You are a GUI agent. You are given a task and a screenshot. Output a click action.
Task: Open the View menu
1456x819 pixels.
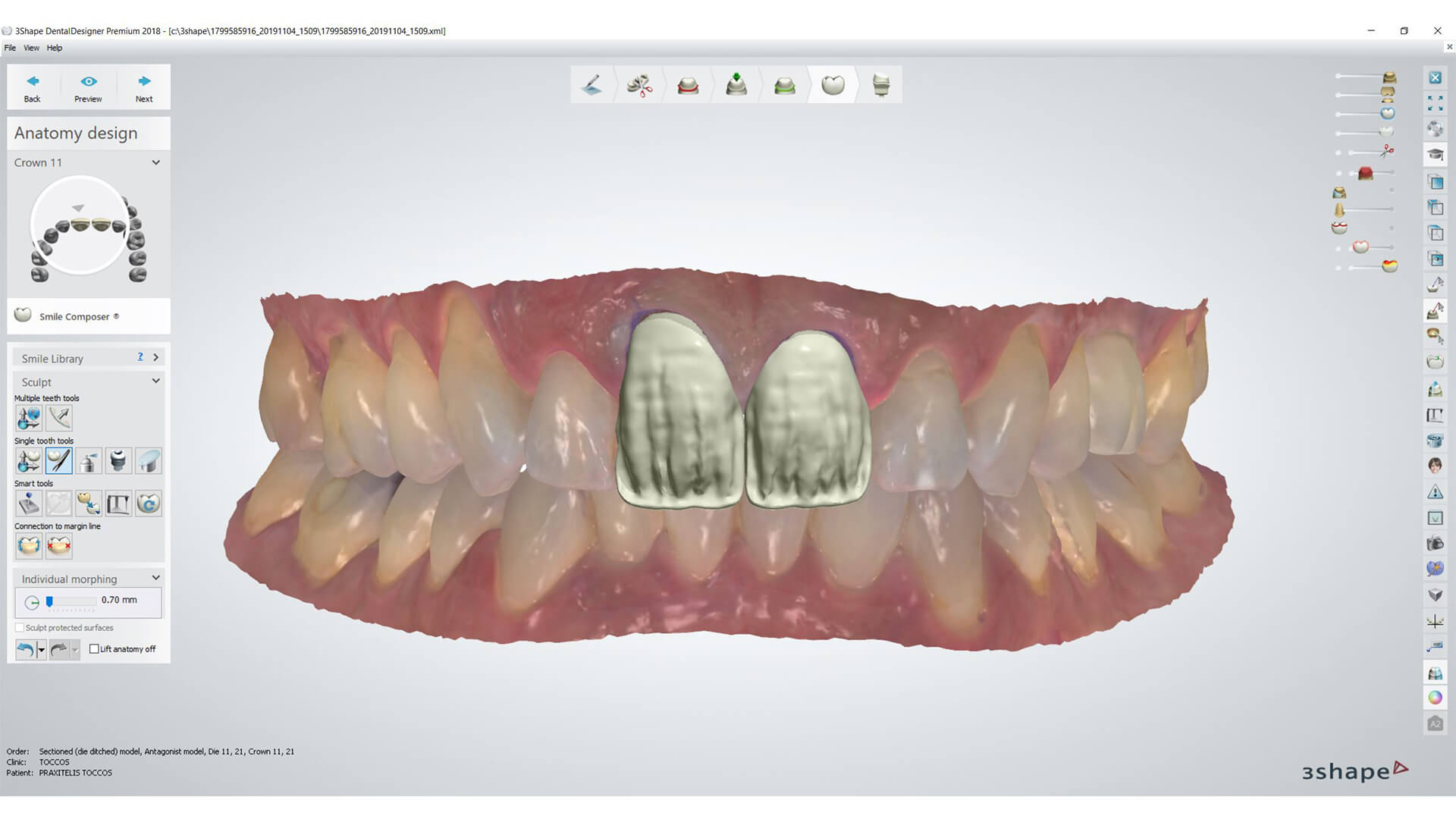point(31,48)
